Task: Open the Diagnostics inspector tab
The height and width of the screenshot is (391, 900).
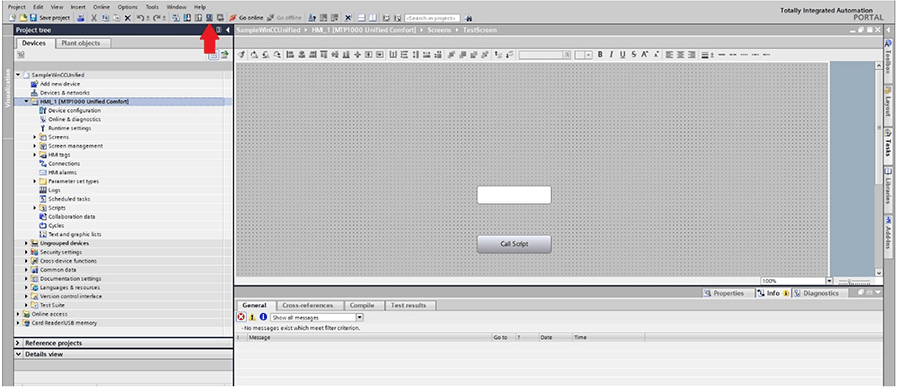Action: 816,293
